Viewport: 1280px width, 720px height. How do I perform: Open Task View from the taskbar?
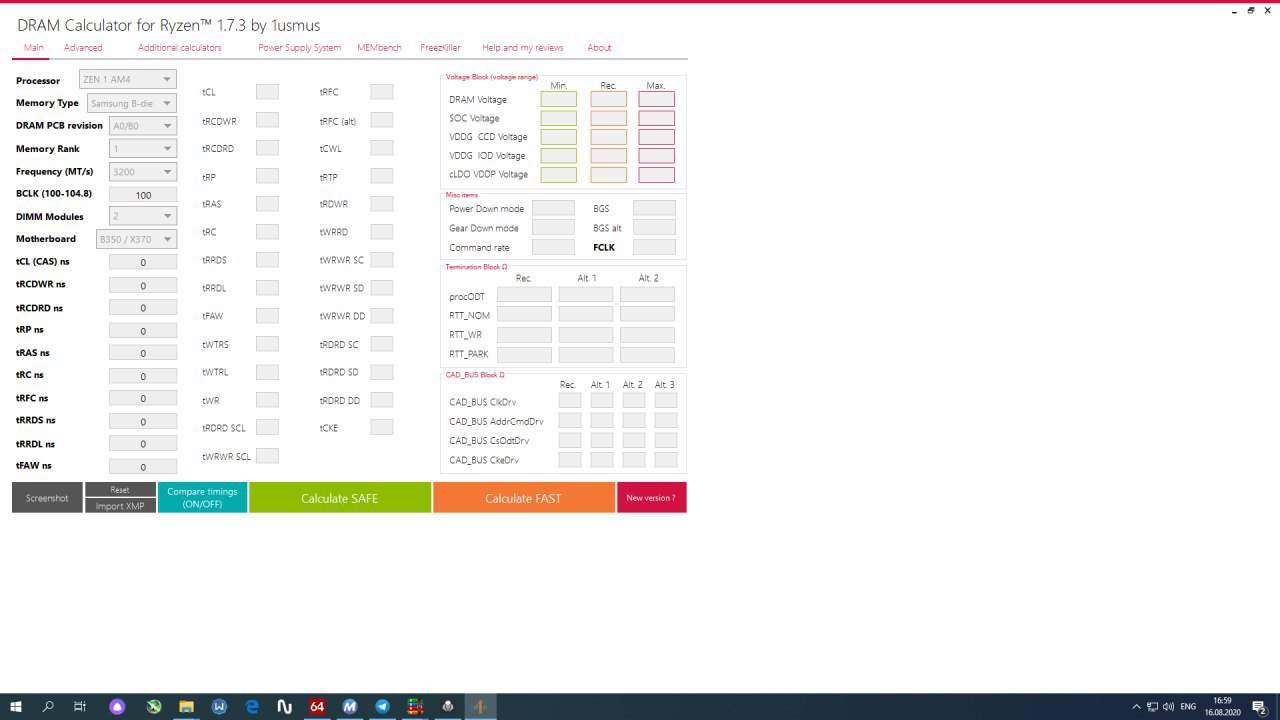80,706
